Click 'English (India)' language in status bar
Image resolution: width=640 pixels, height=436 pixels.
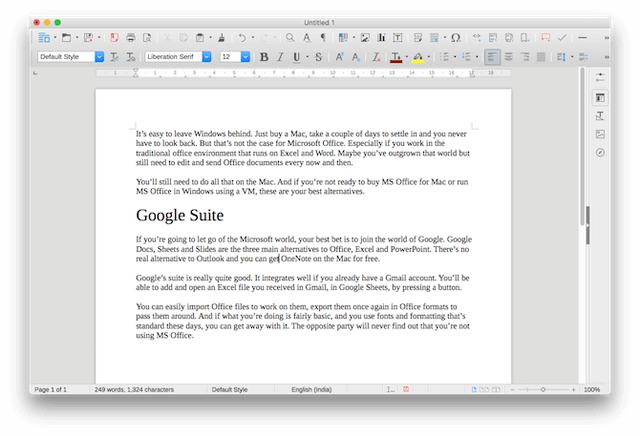(311, 389)
